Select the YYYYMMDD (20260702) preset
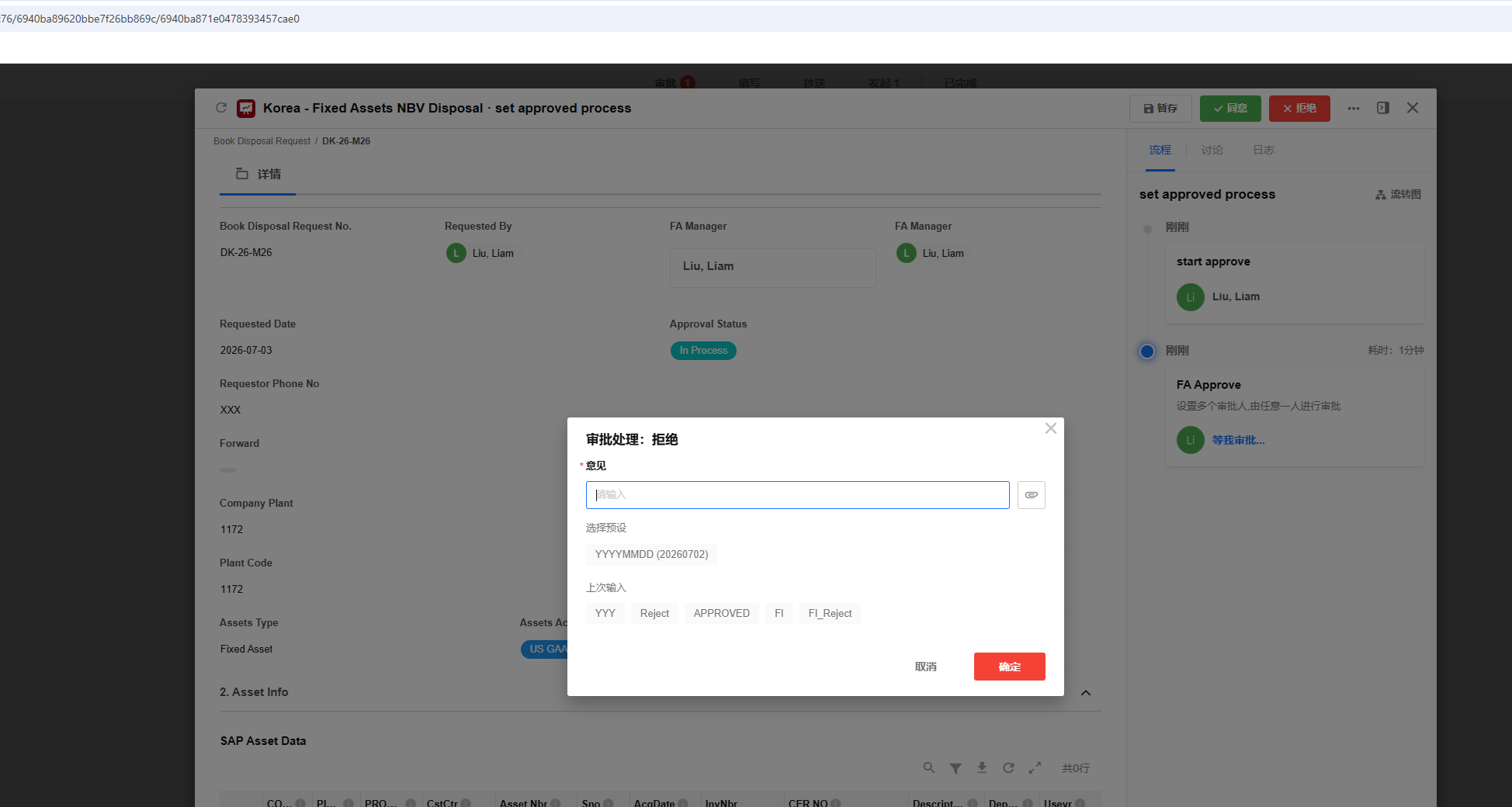 coord(651,554)
